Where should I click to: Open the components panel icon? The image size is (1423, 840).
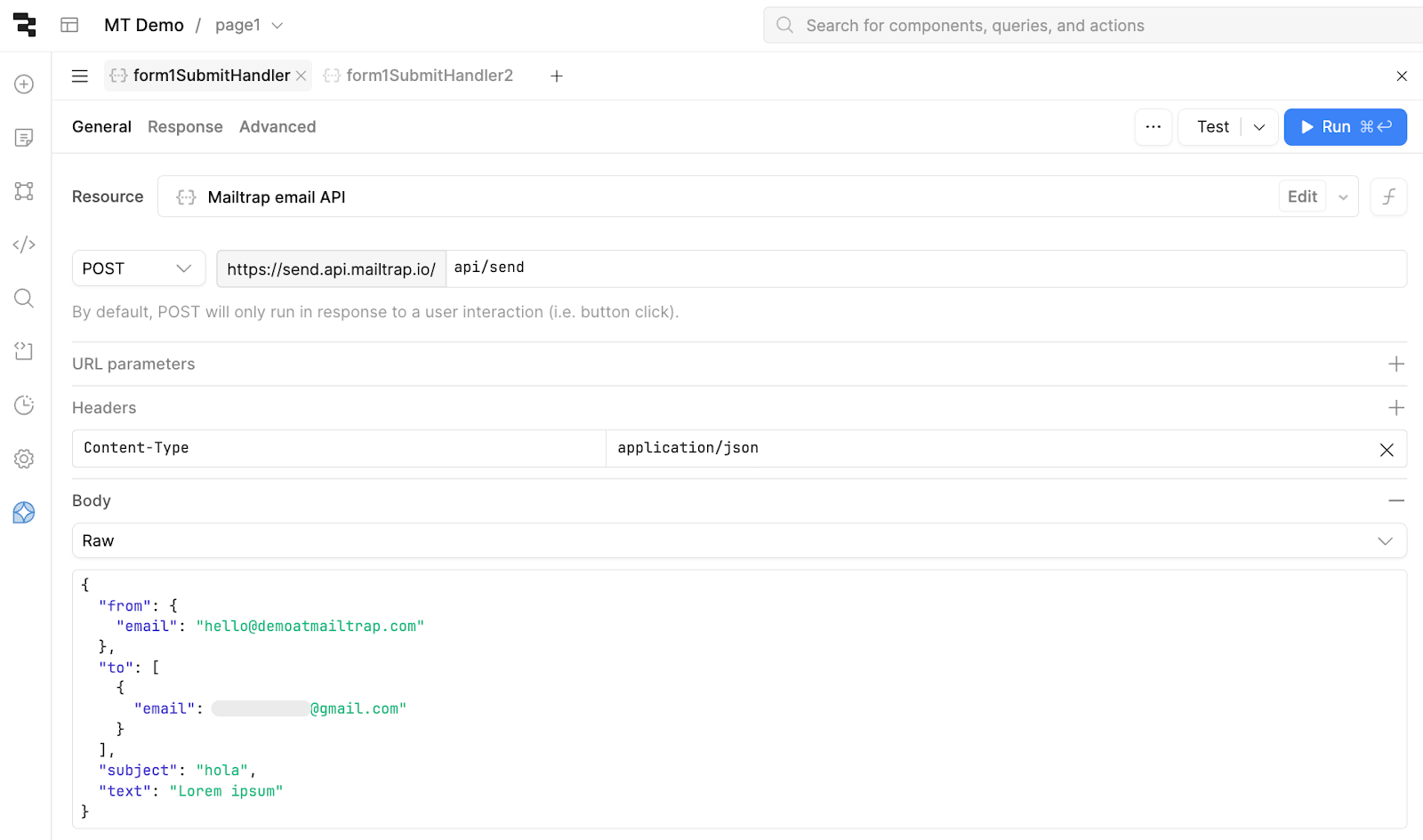23,191
